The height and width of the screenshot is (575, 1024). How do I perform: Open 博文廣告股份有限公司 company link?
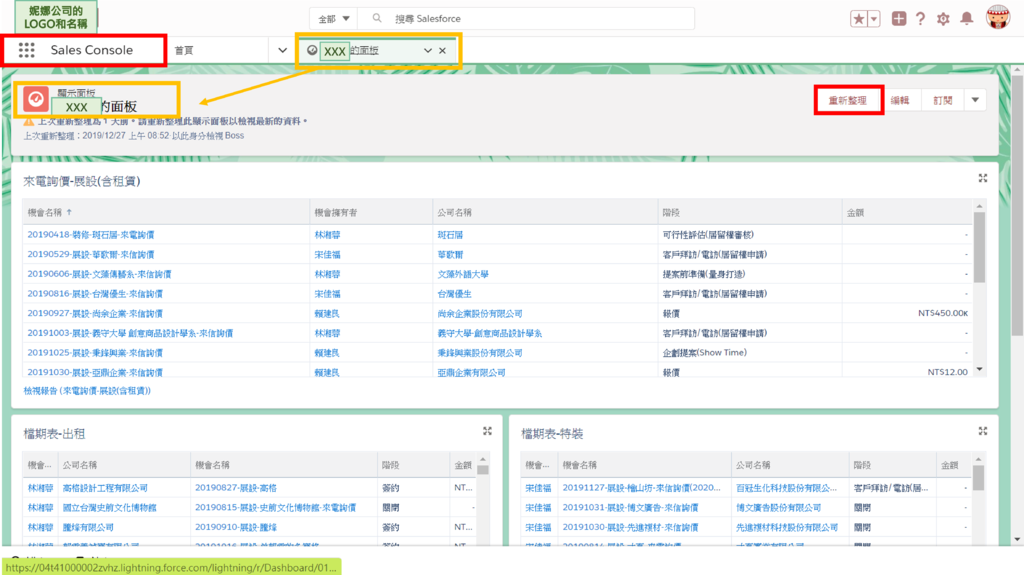[x=778, y=507]
